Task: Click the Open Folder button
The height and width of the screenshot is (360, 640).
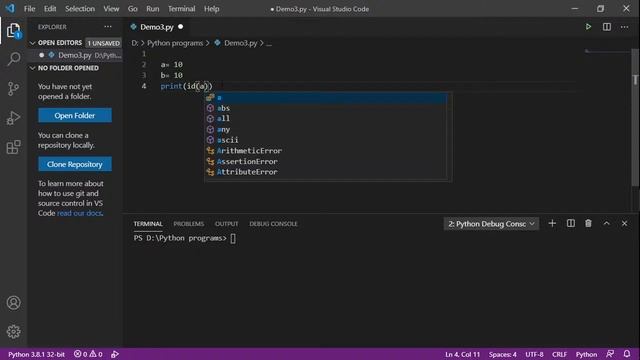Action: (75, 116)
